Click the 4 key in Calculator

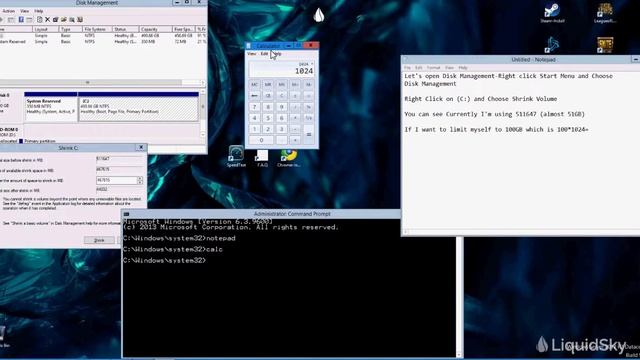click(x=254, y=118)
